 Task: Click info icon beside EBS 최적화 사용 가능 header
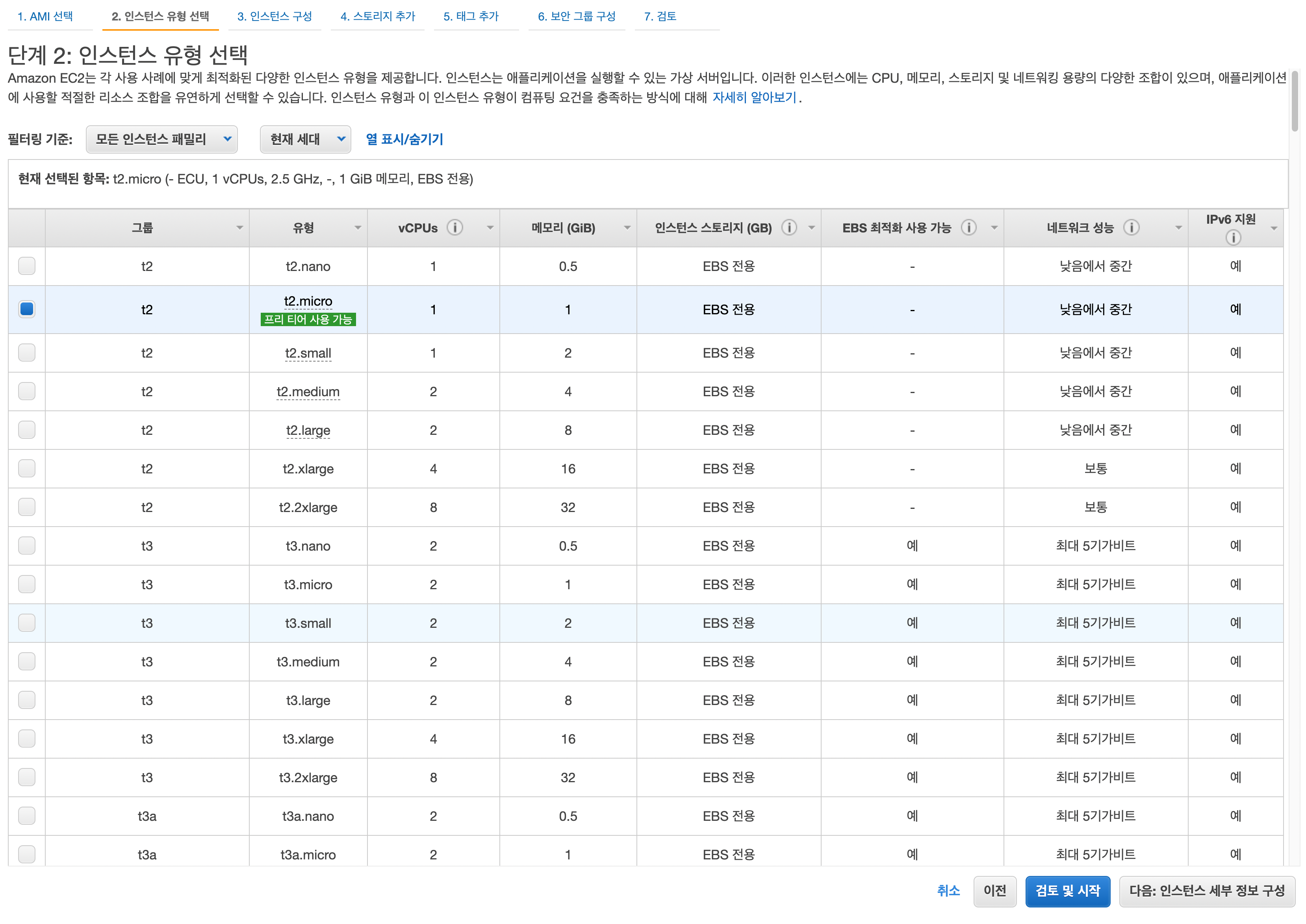(969, 228)
